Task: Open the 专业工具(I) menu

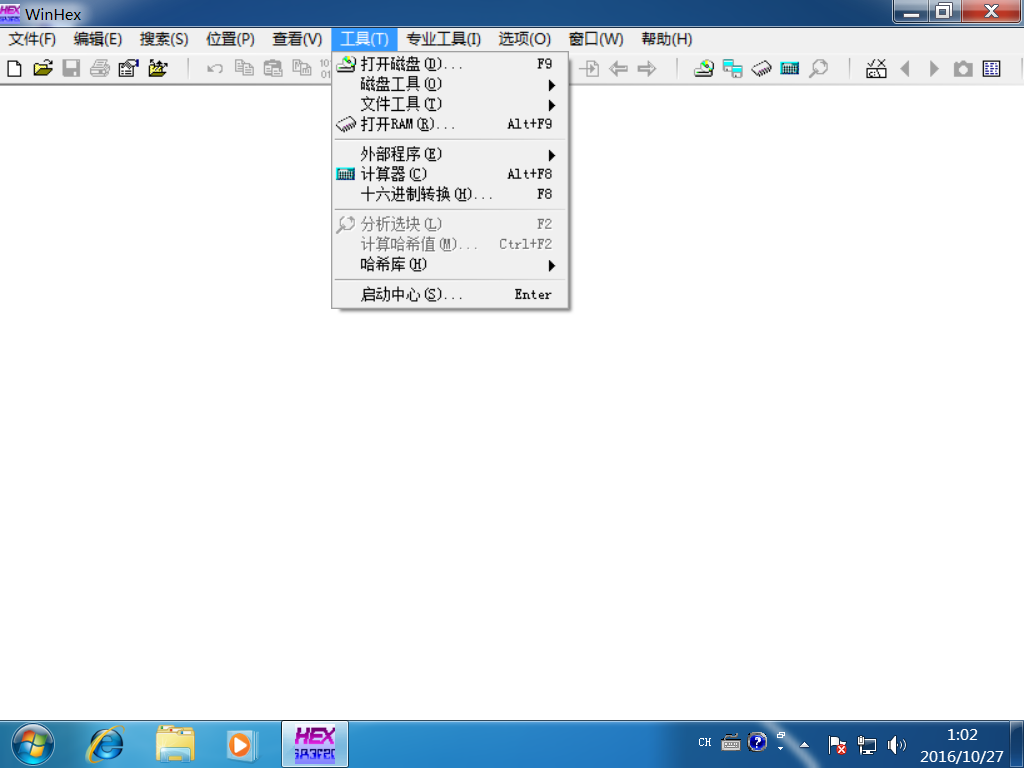Action: click(443, 39)
